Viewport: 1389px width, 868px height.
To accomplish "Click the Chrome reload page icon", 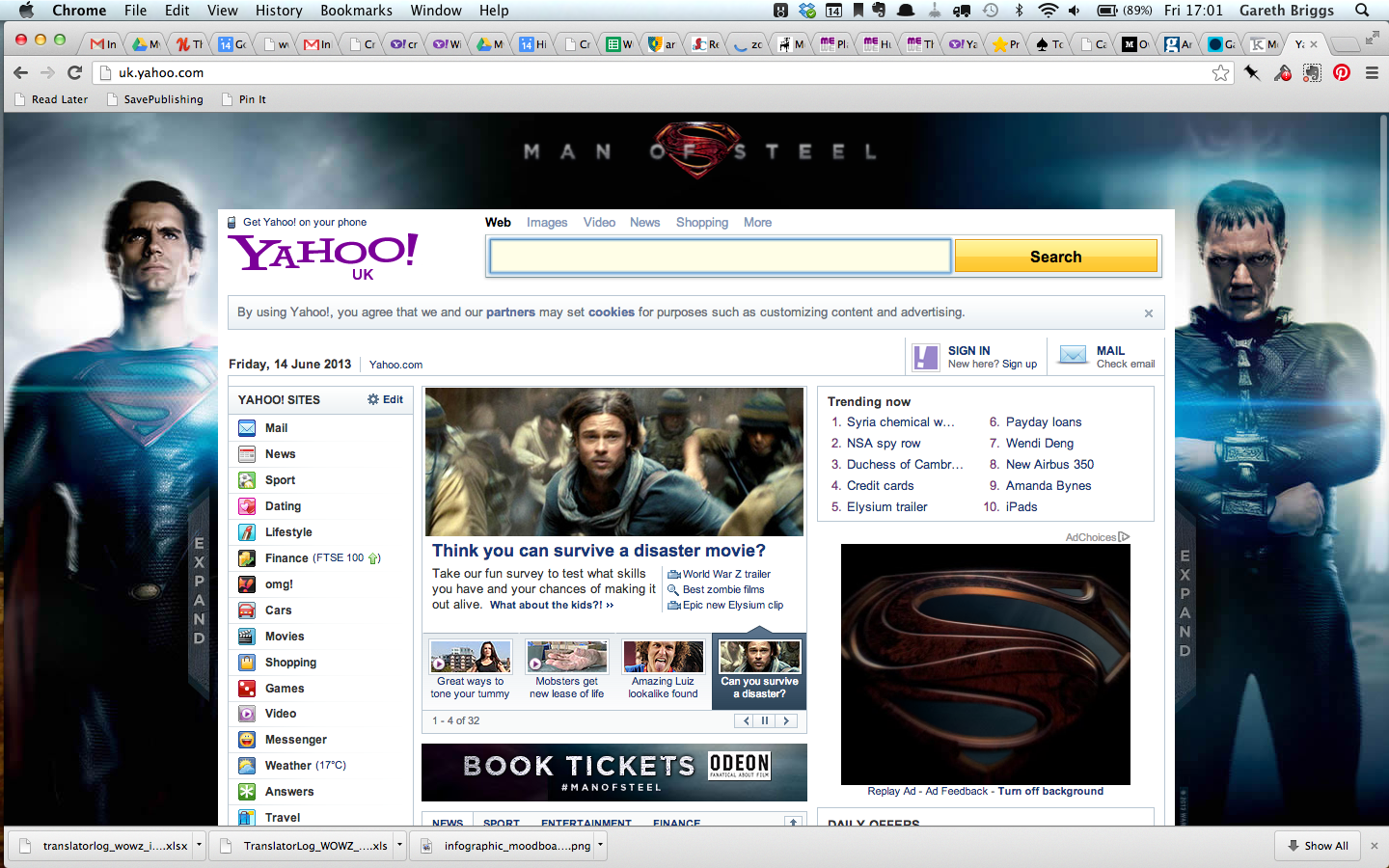I will coord(74,72).
